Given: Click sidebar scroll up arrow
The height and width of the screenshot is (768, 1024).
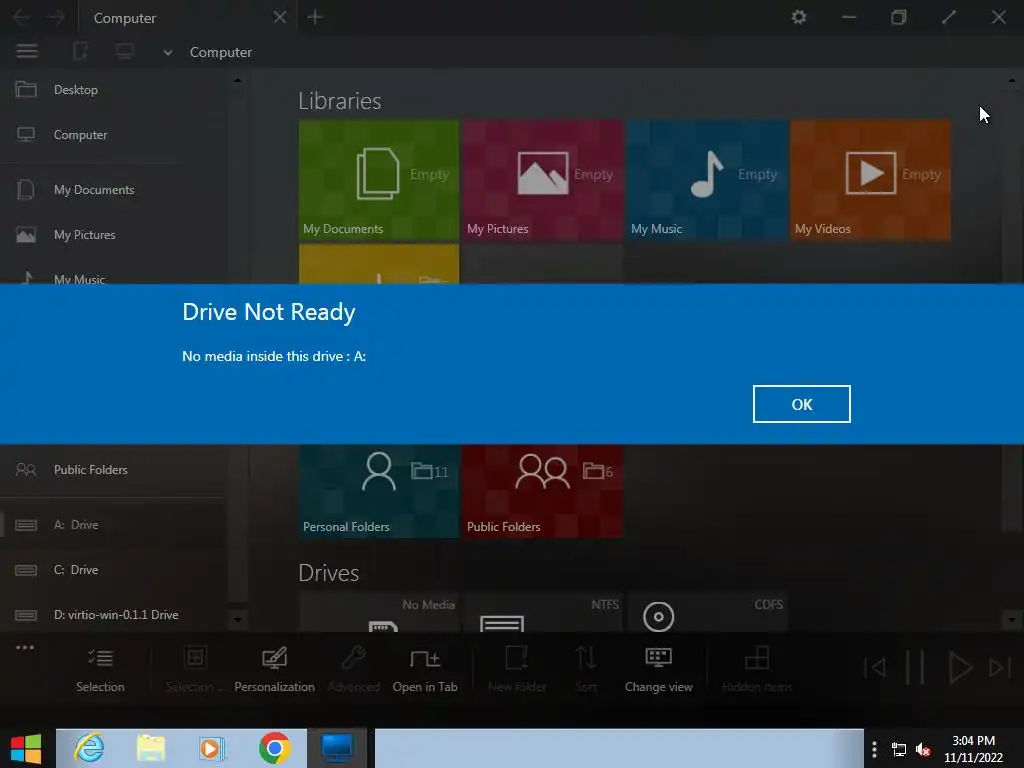Looking at the screenshot, I should (x=238, y=80).
